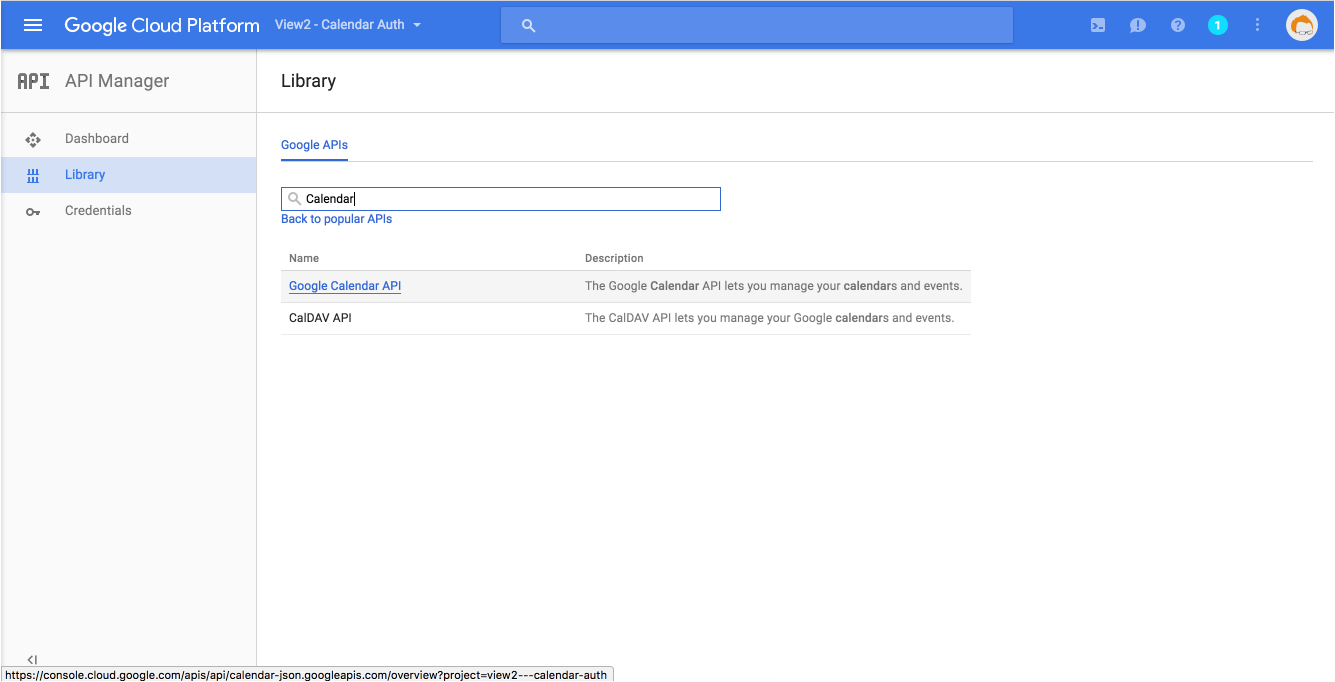Open the View2 - Calendar Auth project dropdown
The height and width of the screenshot is (682, 1335).
tap(348, 25)
